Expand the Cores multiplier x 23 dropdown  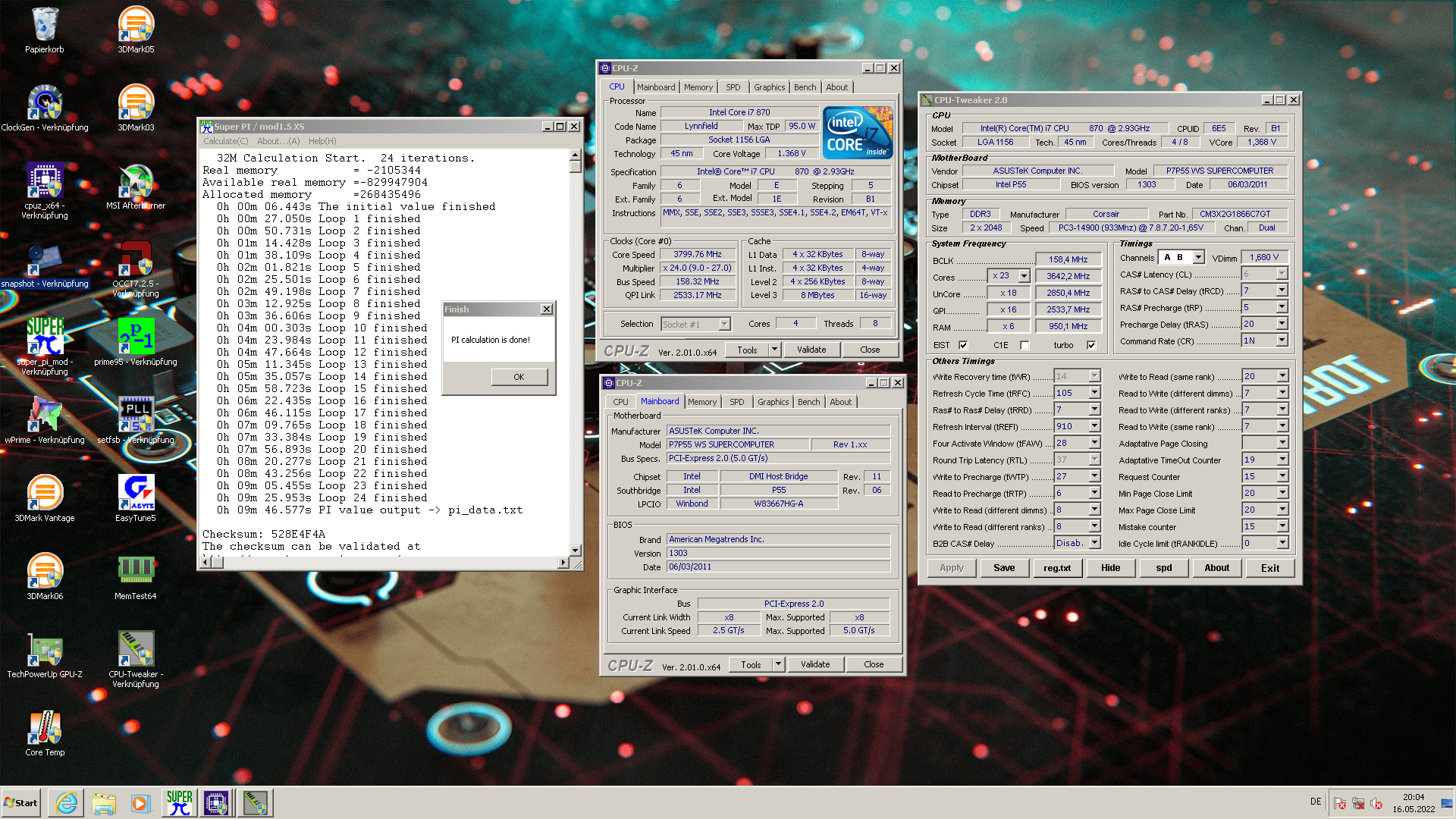pyautogui.click(x=1024, y=276)
